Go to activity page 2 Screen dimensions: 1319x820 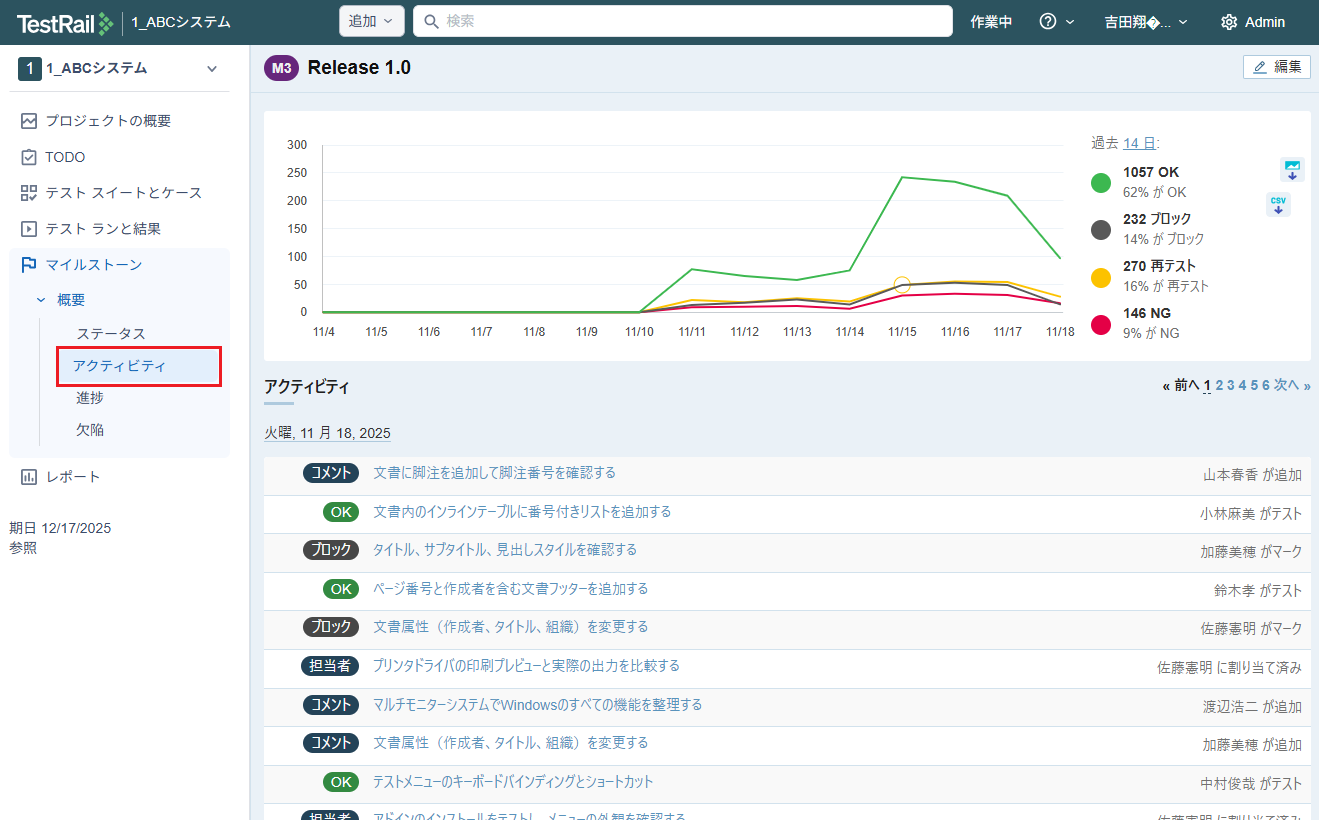point(1219,385)
